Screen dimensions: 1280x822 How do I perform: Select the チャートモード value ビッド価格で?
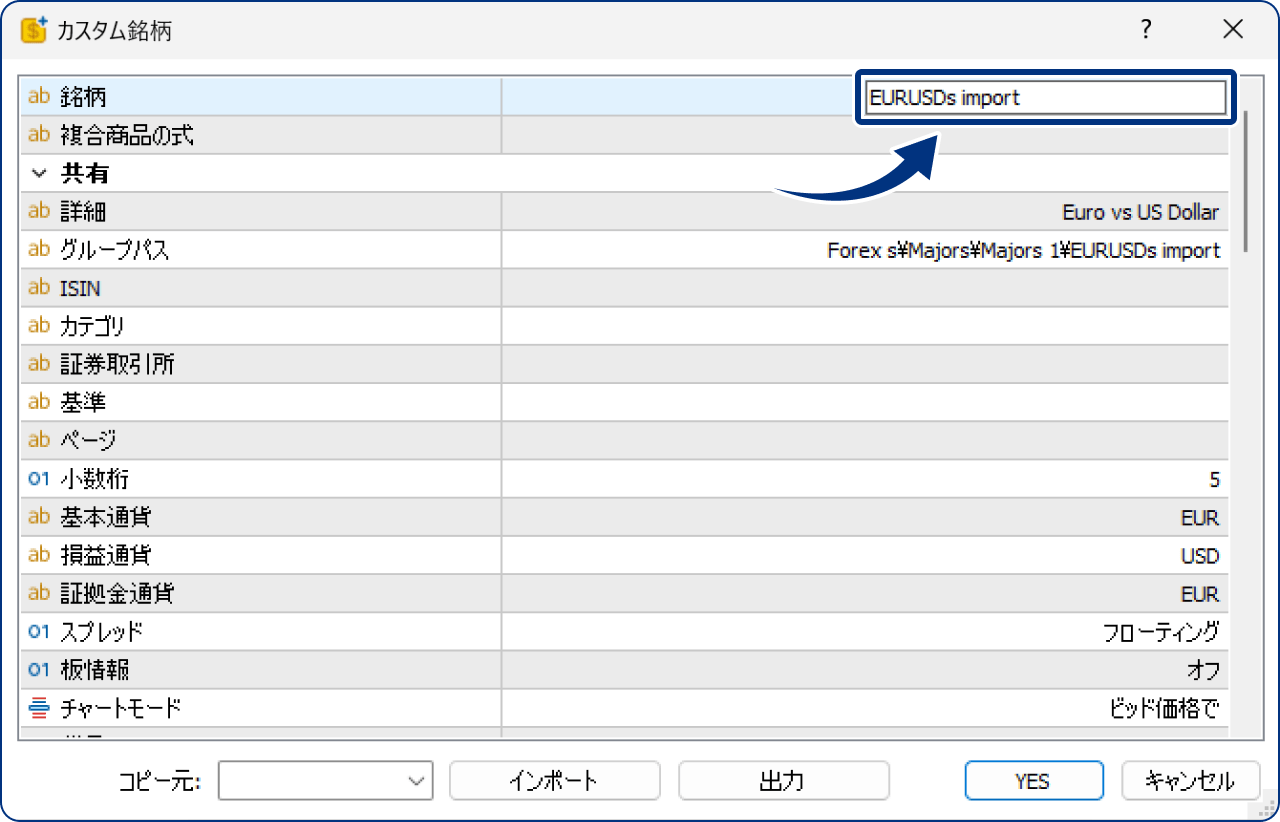pos(1165,709)
